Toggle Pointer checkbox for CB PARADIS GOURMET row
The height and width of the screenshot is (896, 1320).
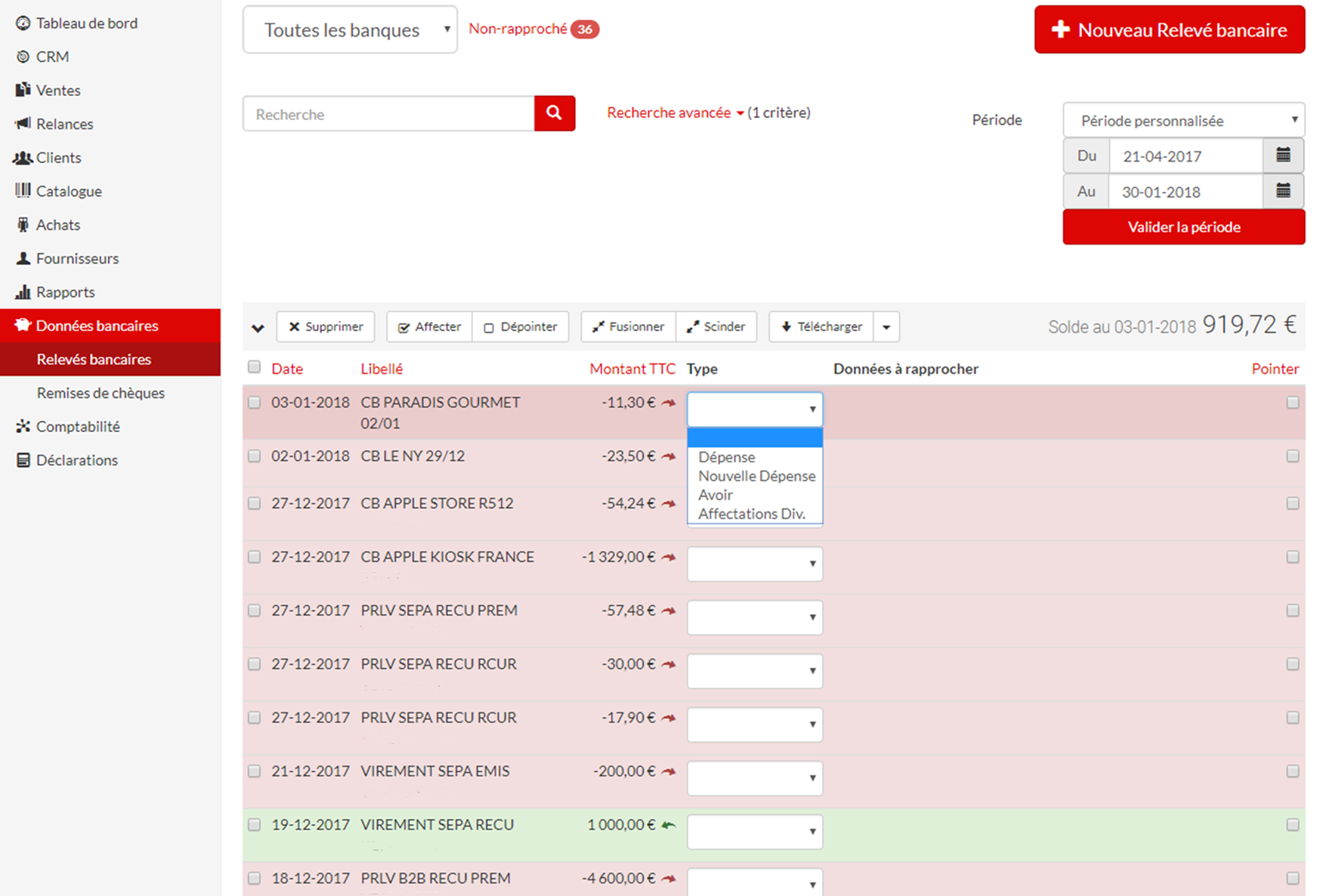click(1292, 403)
